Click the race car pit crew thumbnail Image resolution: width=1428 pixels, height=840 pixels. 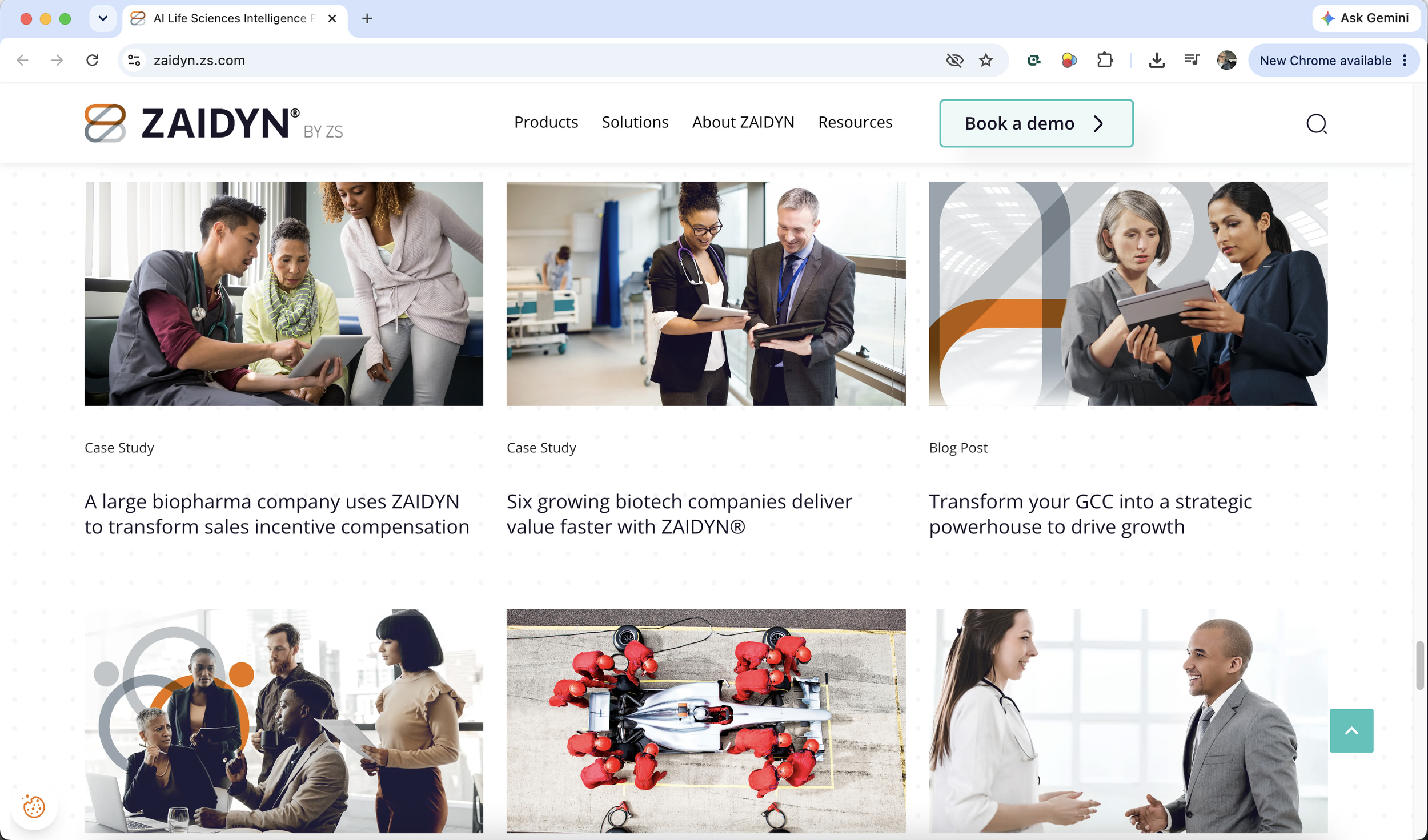click(x=705, y=720)
